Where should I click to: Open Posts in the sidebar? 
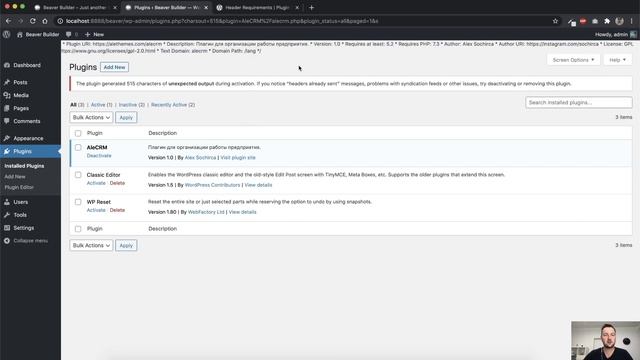[20, 82]
